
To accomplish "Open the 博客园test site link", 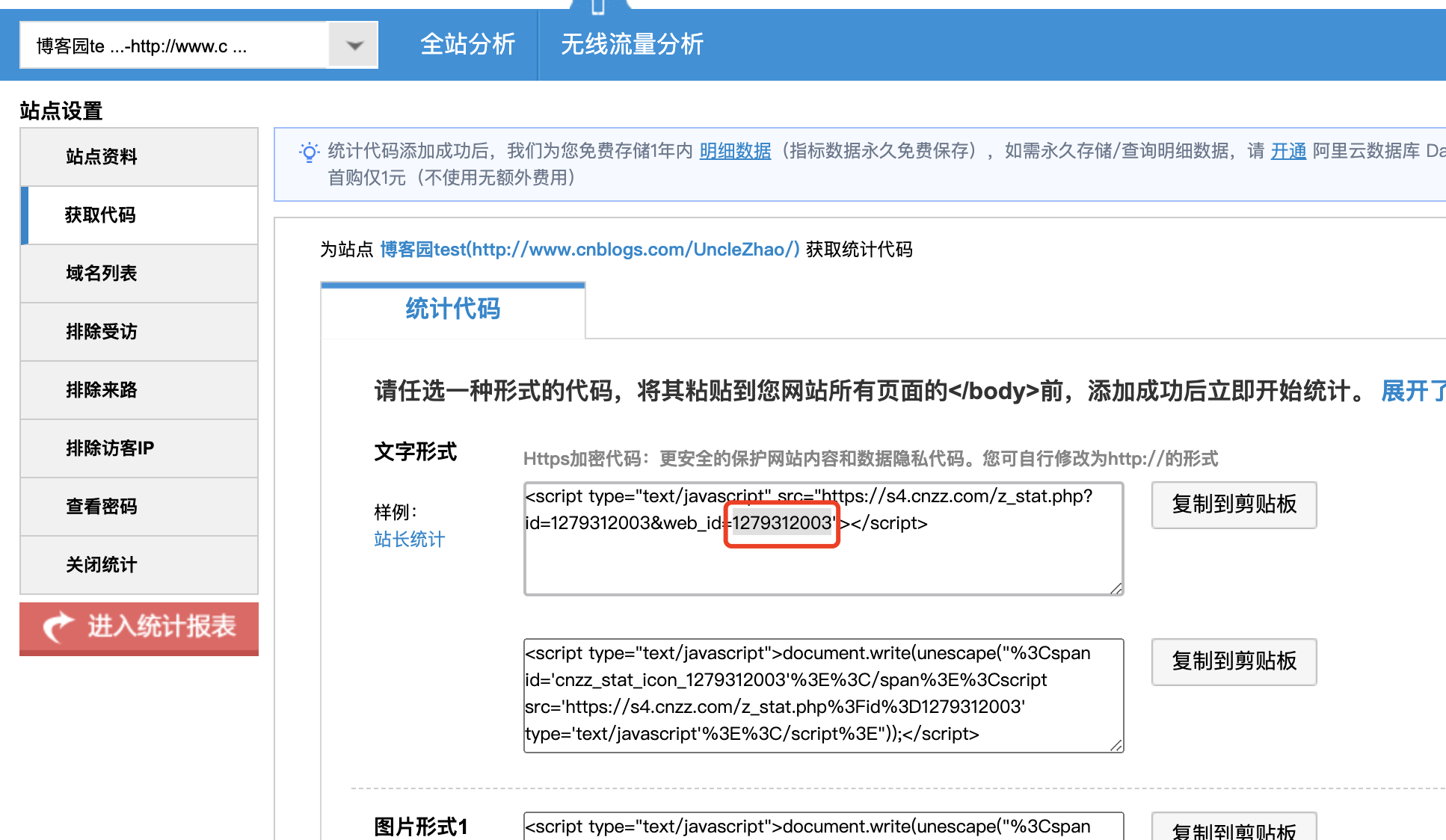I will point(590,250).
